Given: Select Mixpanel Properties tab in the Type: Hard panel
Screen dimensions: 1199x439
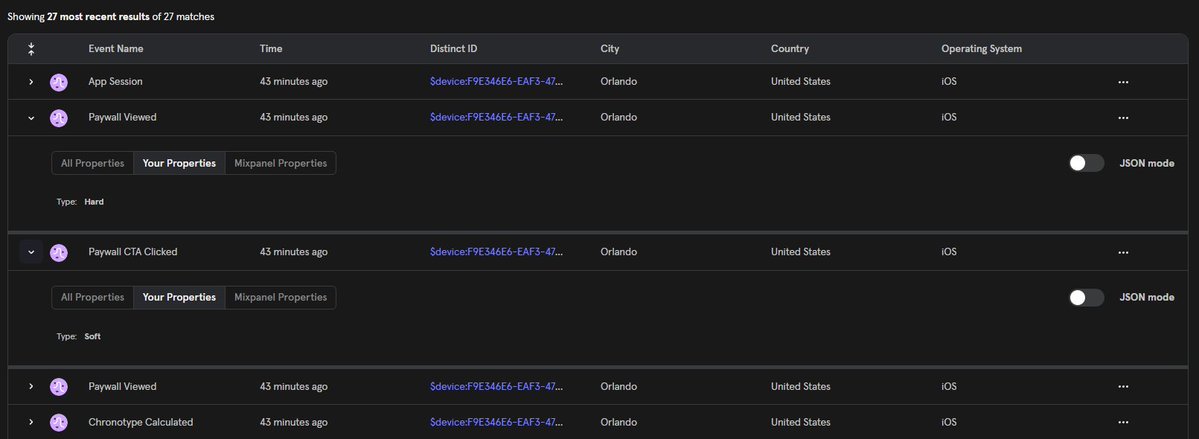Looking at the screenshot, I should pos(281,163).
